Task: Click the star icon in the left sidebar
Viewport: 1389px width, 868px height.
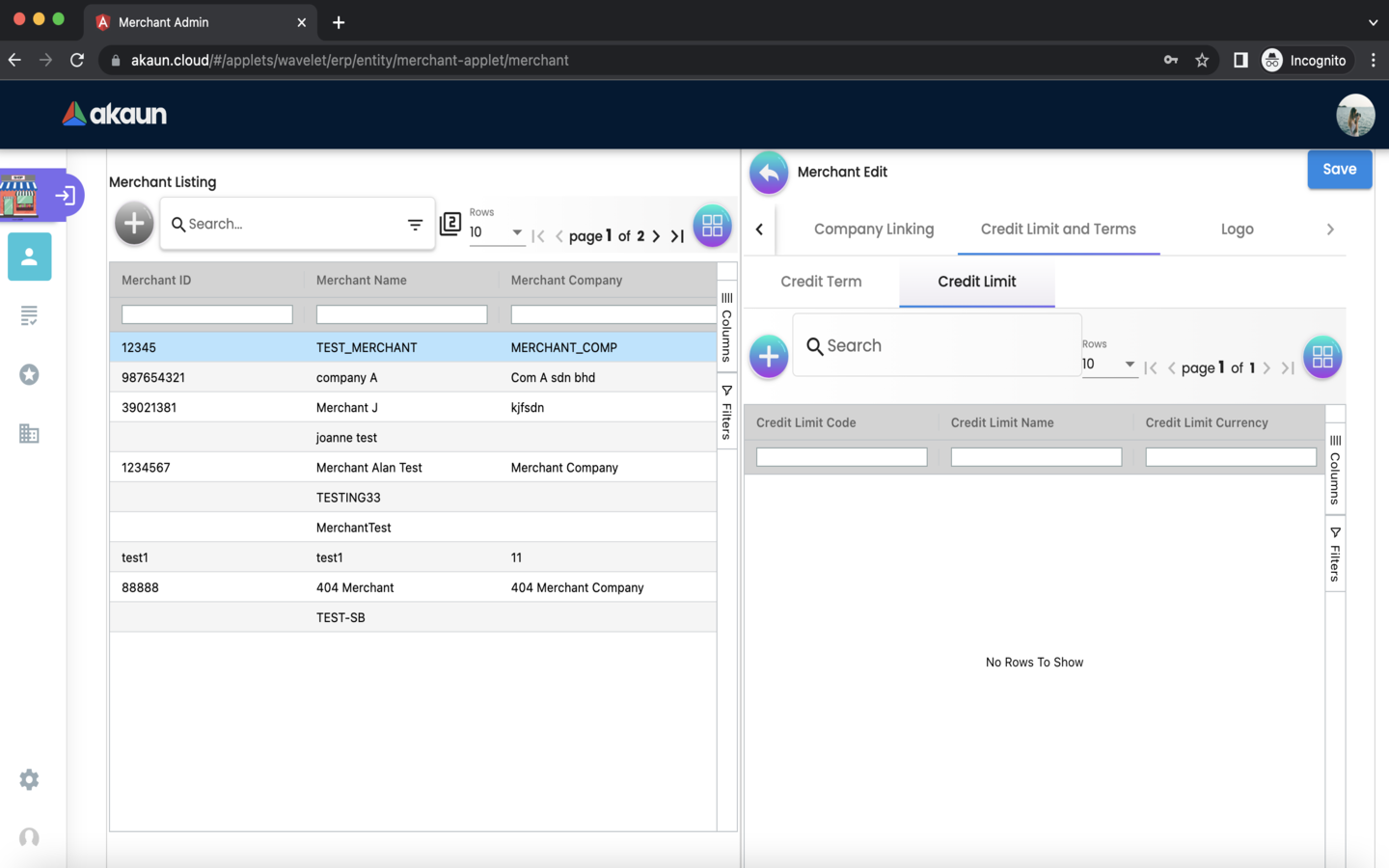Action: [x=29, y=374]
